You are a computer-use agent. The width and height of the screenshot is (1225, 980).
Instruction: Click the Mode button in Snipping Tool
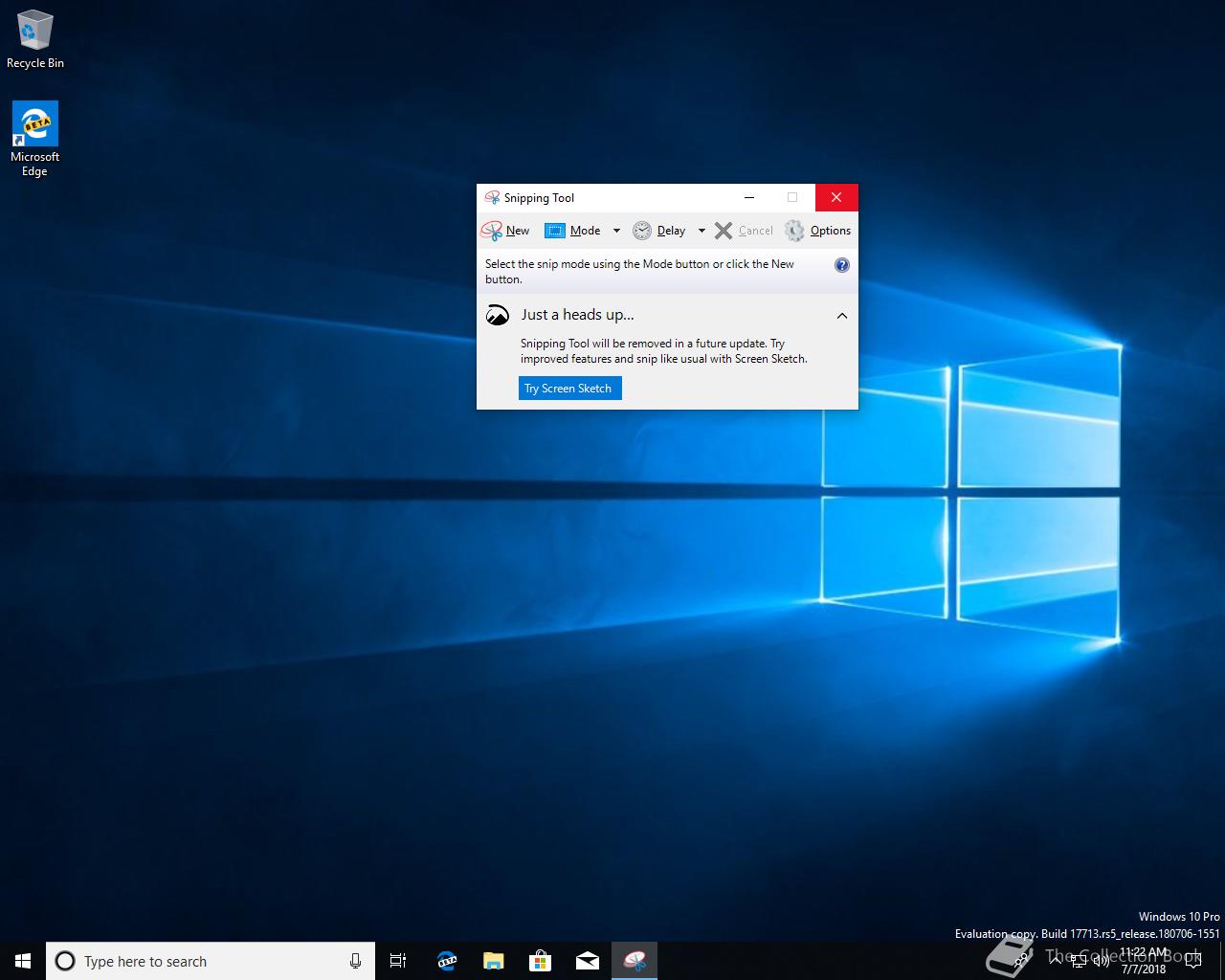click(572, 231)
